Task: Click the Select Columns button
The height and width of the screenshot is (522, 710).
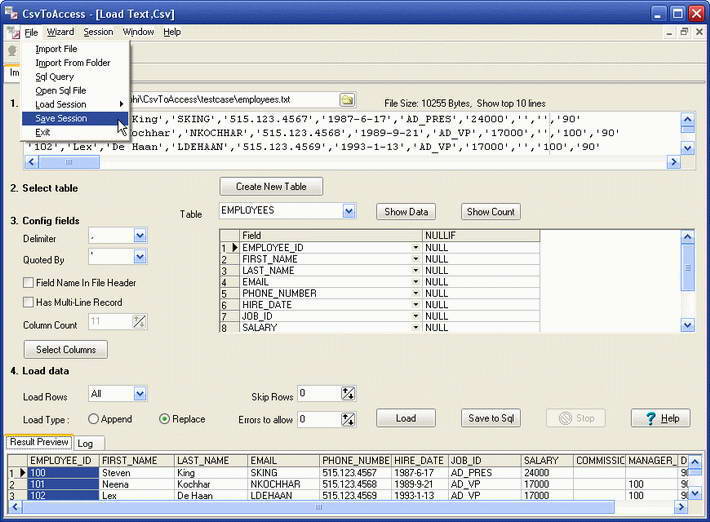Action: coord(66,350)
